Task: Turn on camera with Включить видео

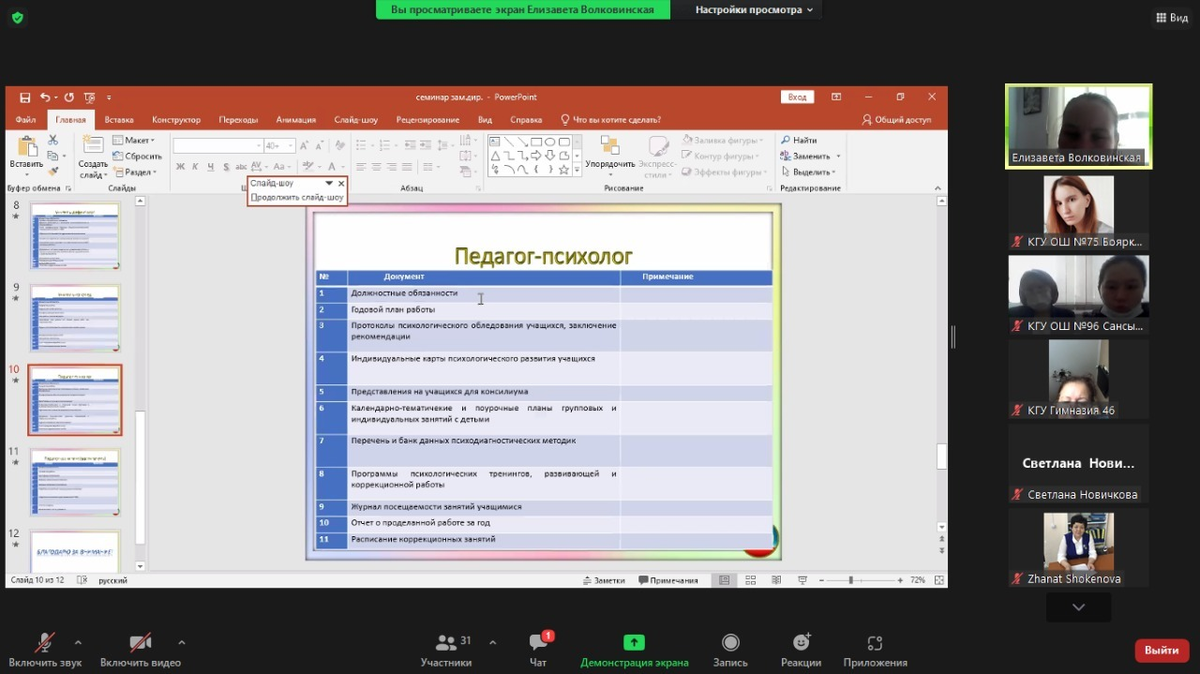Action: pyautogui.click(x=140, y=644)
